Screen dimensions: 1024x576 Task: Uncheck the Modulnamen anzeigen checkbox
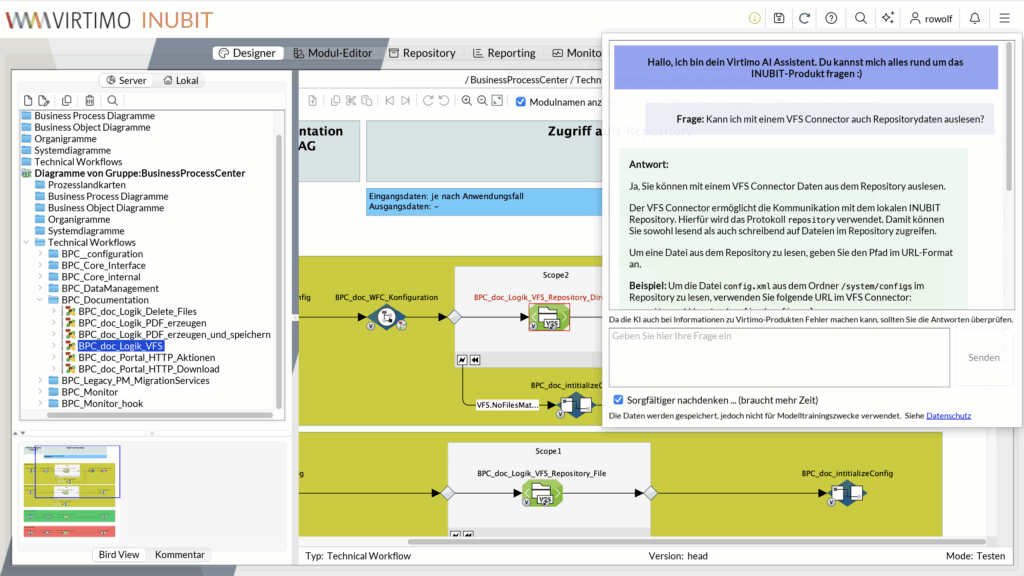(521, 101)
